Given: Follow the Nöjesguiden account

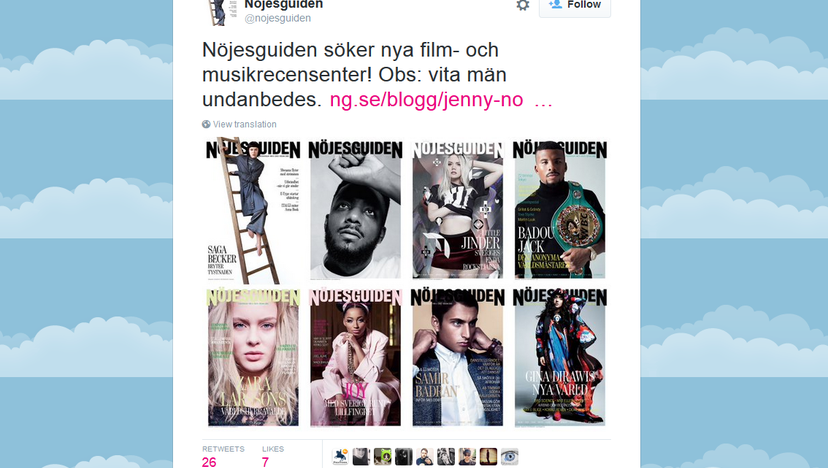Looking at the screenshot, I should click(575, 6).
